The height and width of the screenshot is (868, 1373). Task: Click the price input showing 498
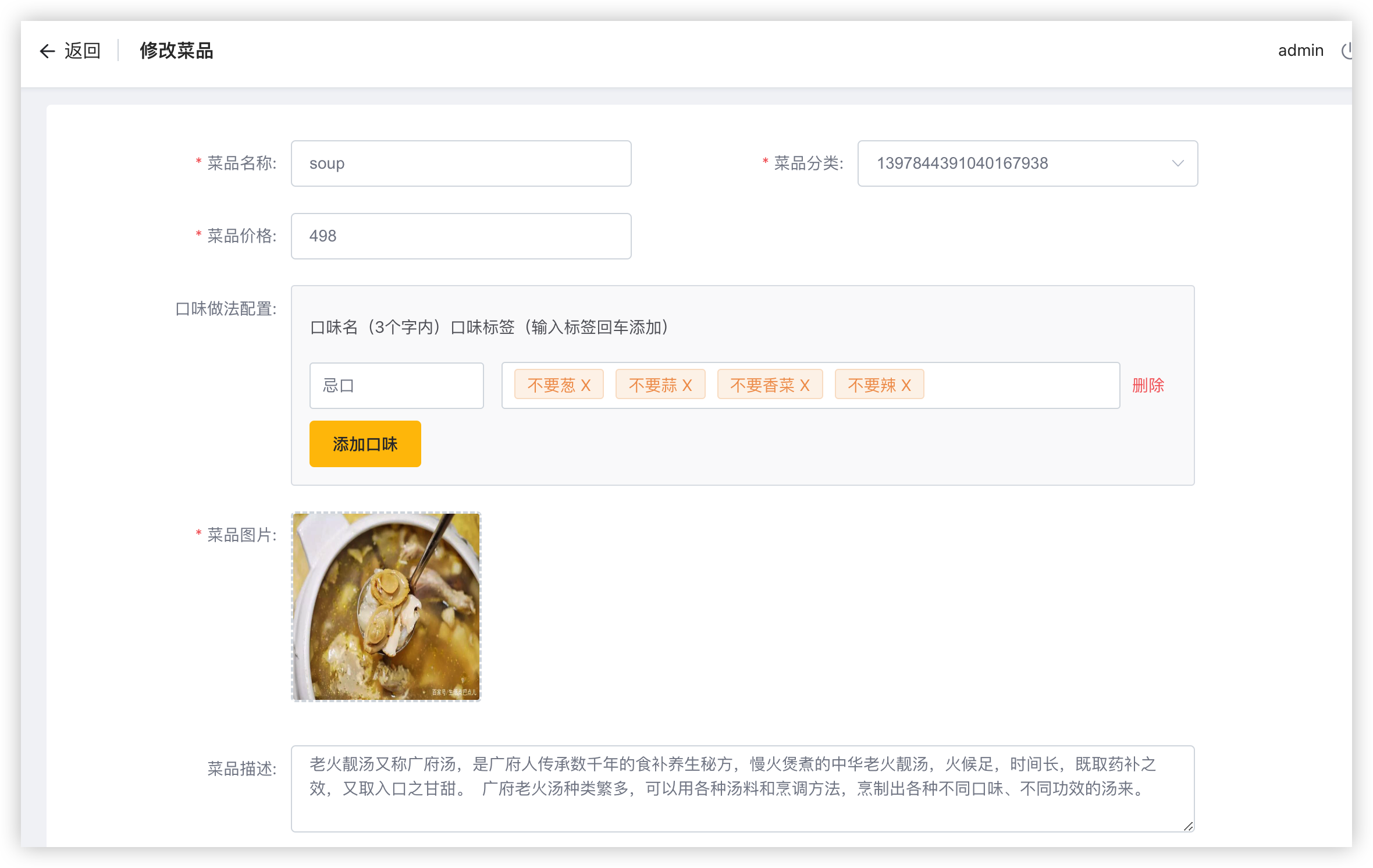pos(461,236)
